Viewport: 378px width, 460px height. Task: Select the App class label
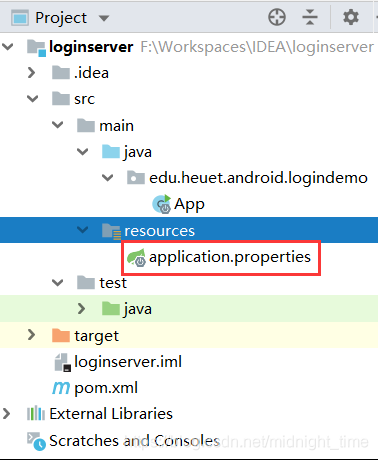189,205
